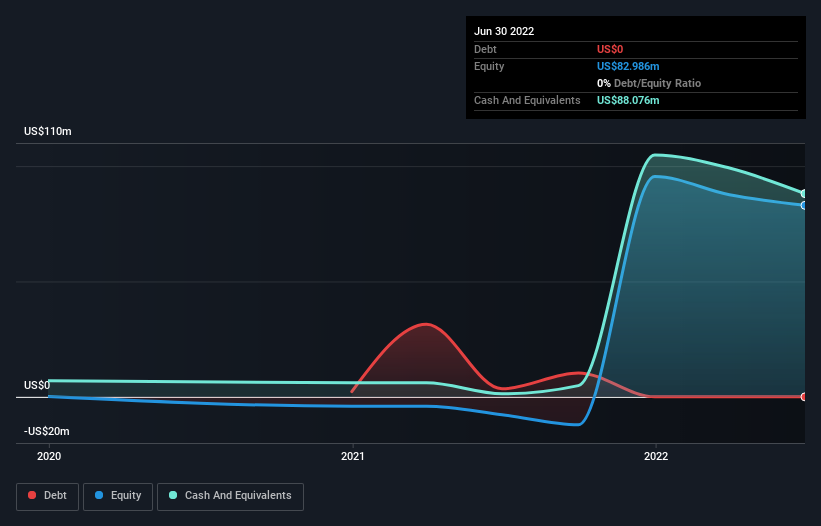Click the teal dot in Cash legend

coord(173,495)
